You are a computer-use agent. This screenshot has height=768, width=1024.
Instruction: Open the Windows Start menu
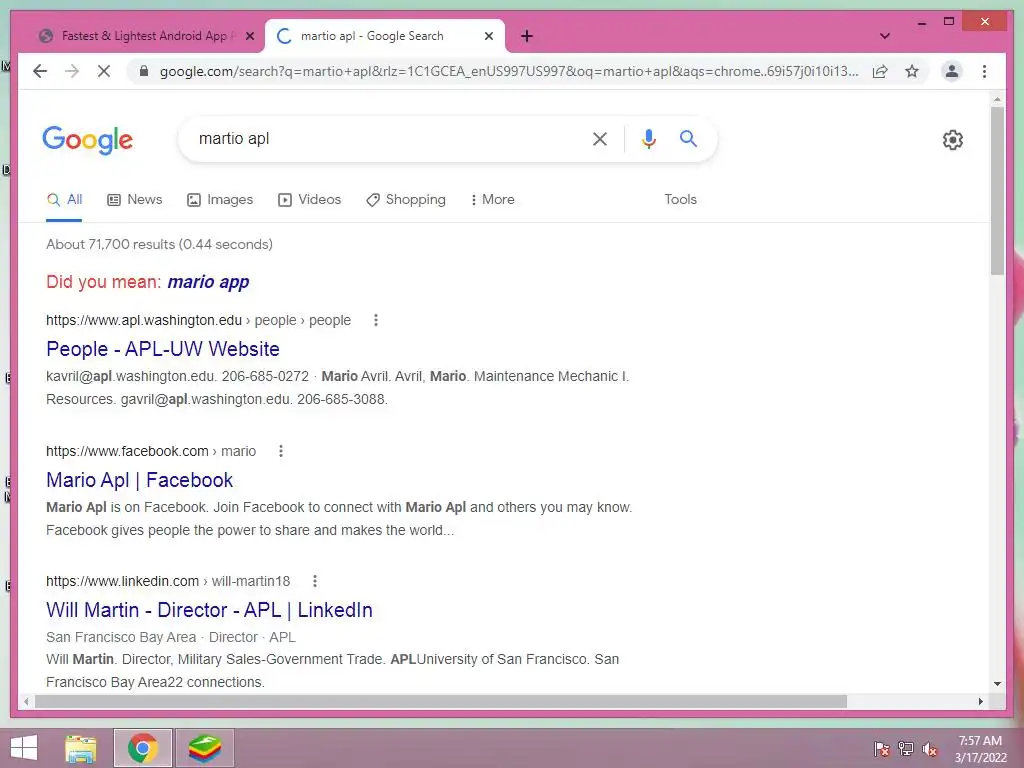24,748
